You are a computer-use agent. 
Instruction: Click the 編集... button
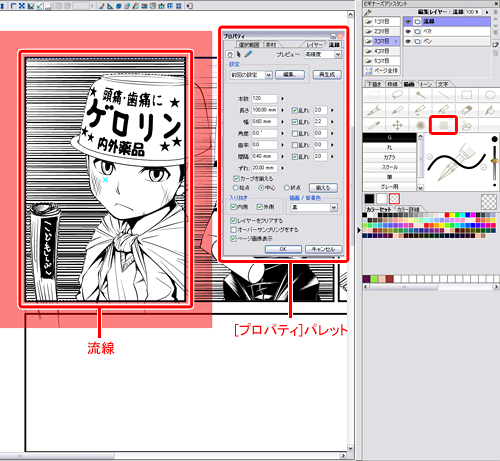[290, 75]
